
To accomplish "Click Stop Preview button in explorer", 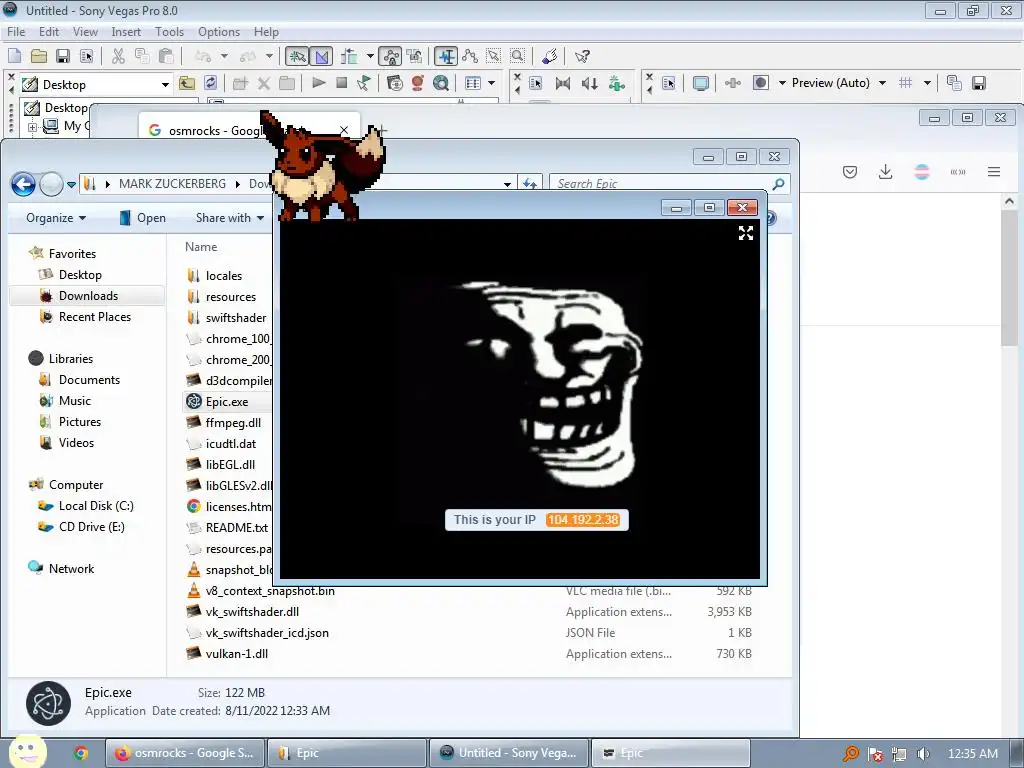I will (x=341, y=83).
